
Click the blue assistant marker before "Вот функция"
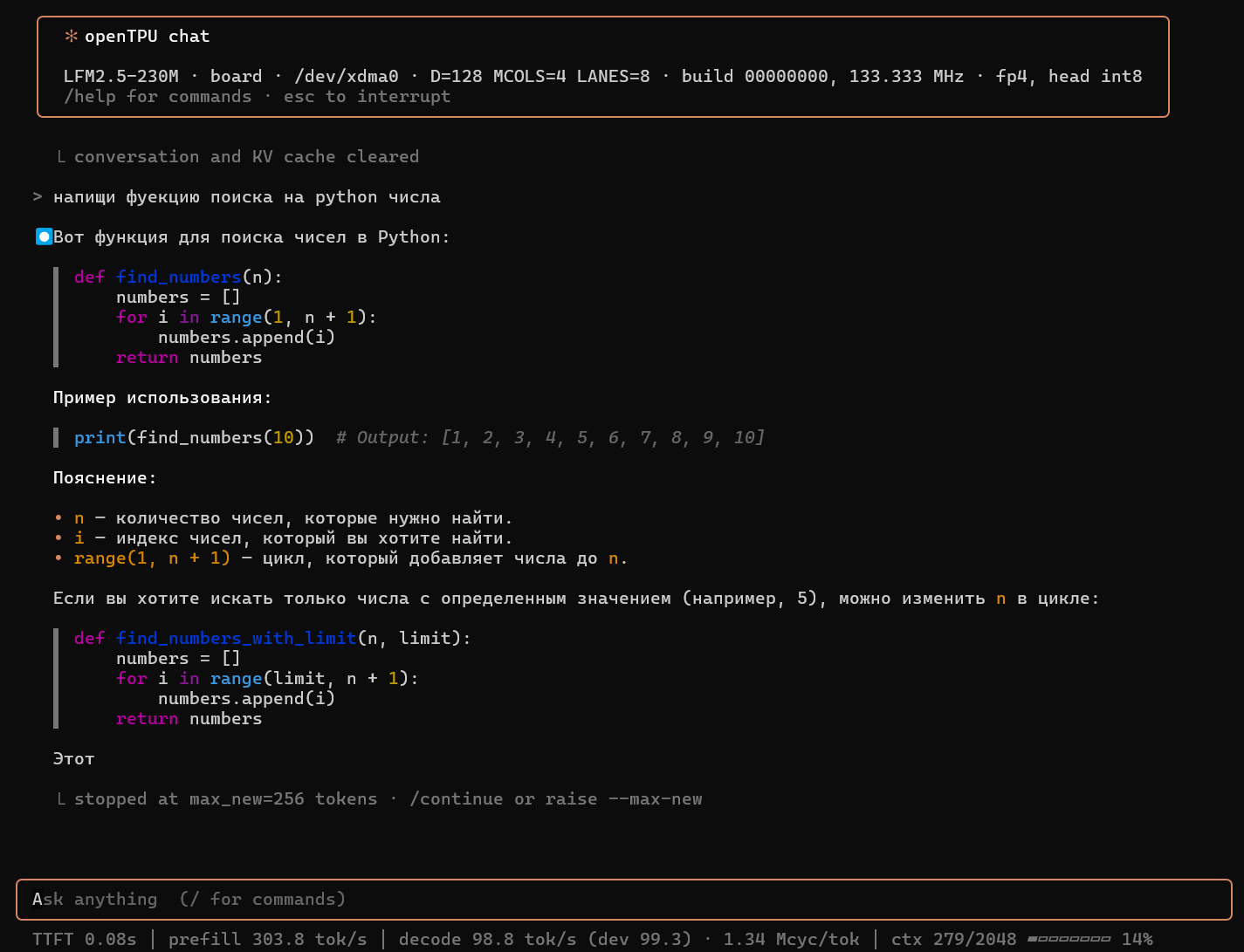[x=44, y=236]
